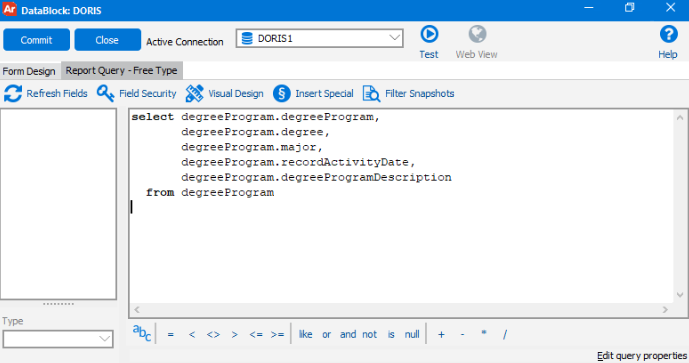689x363 pixels.
Task: Click the 'from' keyword in query
Action: [x=160, y=192]
